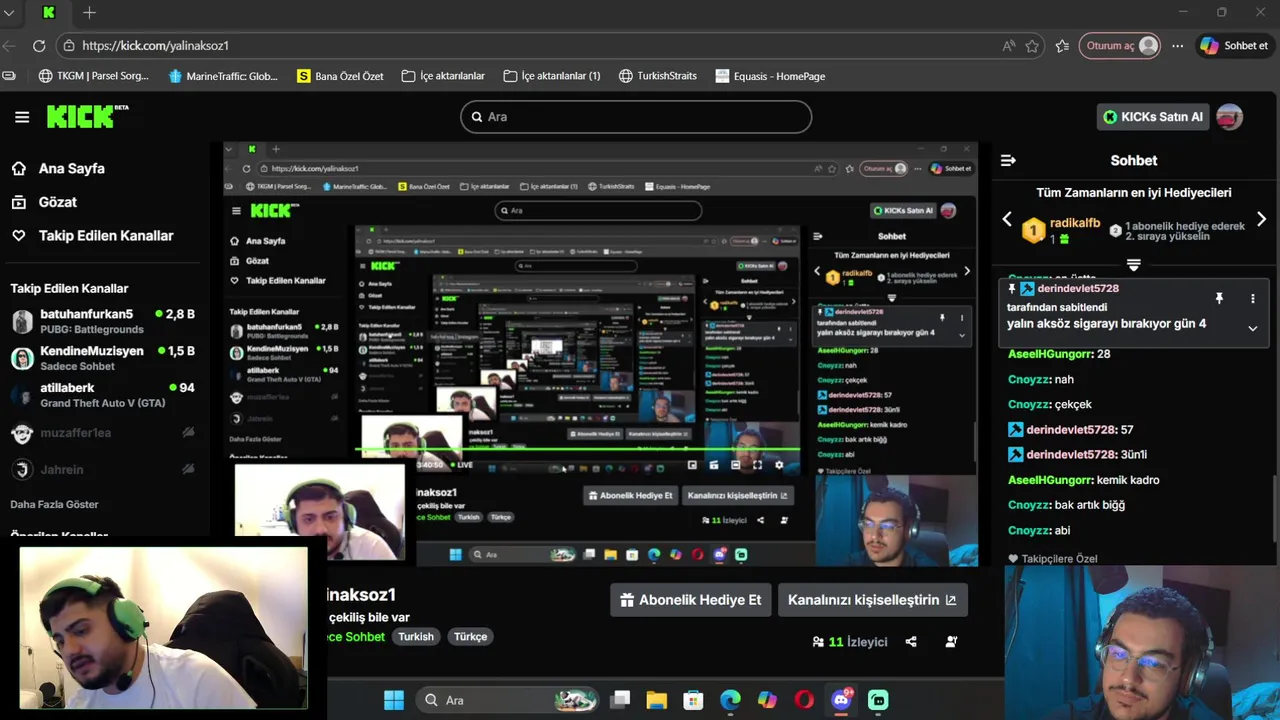
Task: Open Sohbet et Copilot button
Action: (1234, 46)
